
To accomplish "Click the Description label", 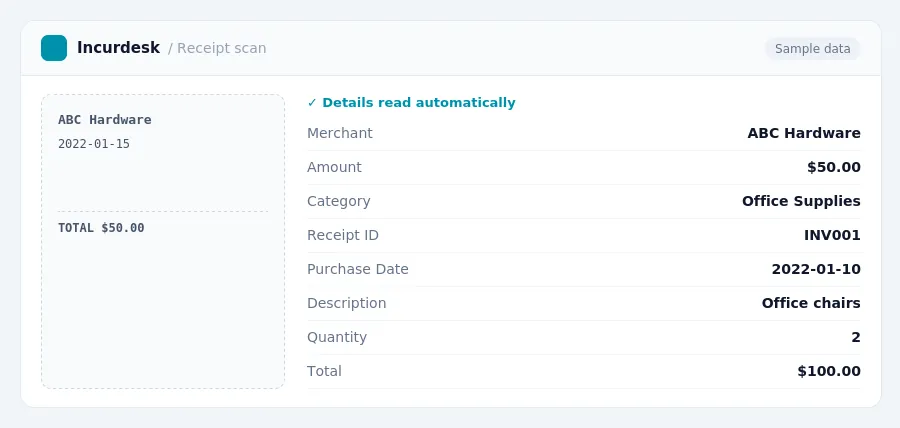I will click(x=347, y=303).
